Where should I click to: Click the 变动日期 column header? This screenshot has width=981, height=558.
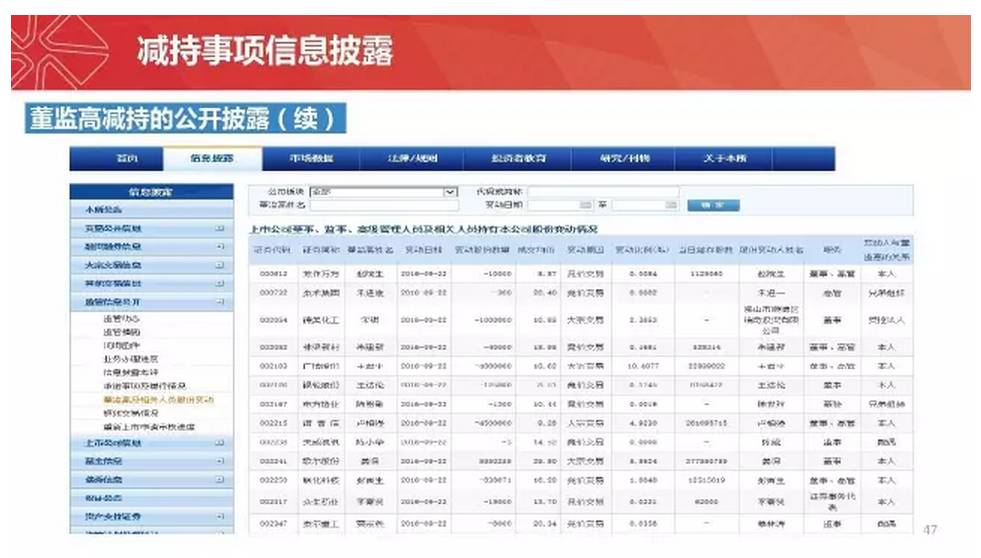[424, 250]
